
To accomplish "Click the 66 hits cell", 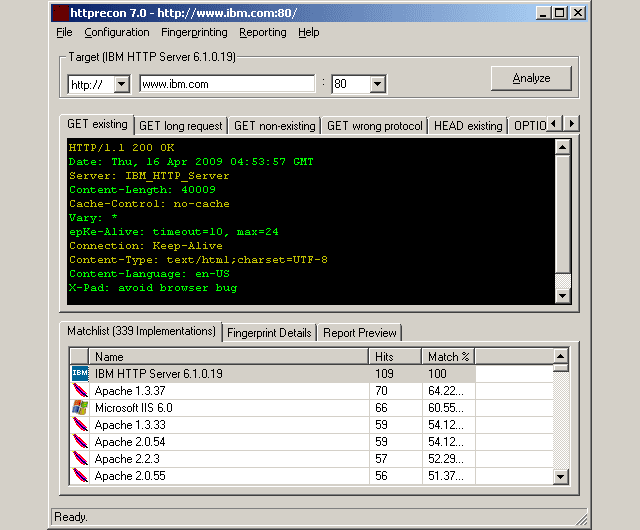I will [x=395, y=408].
